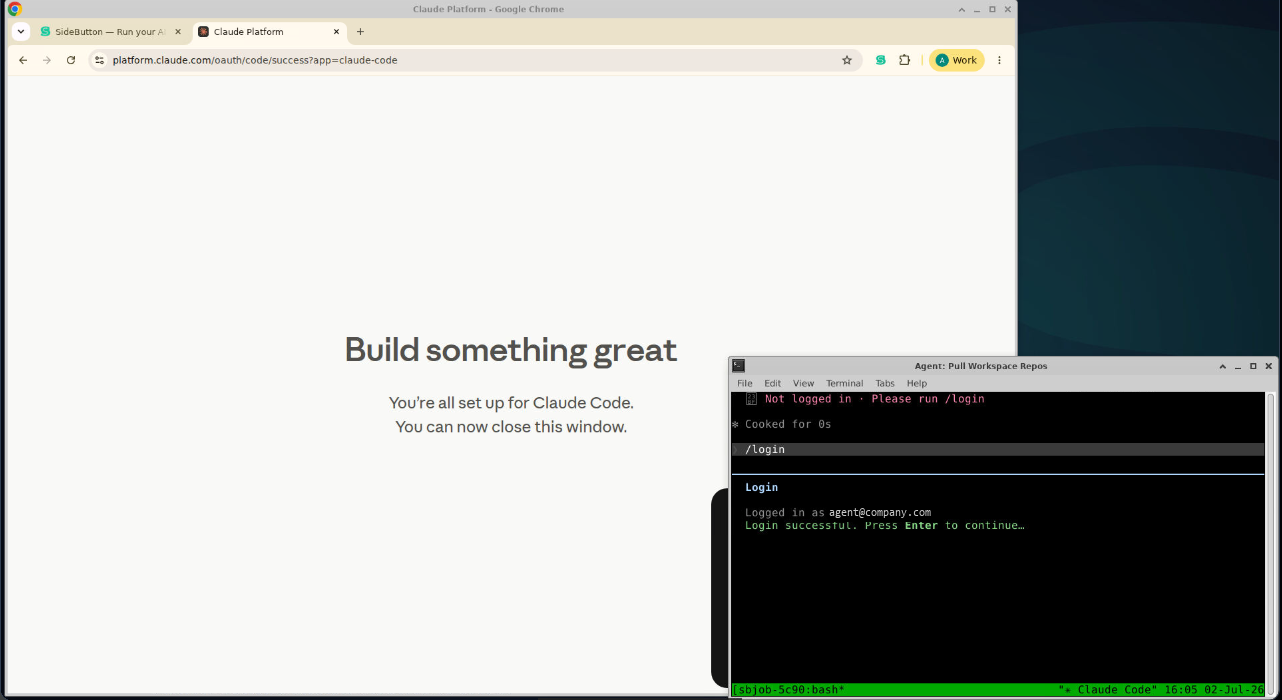This screenshot has height=700, width=1282.
Task: Open the File menu in terminal
Action: [x=745, y=383]
